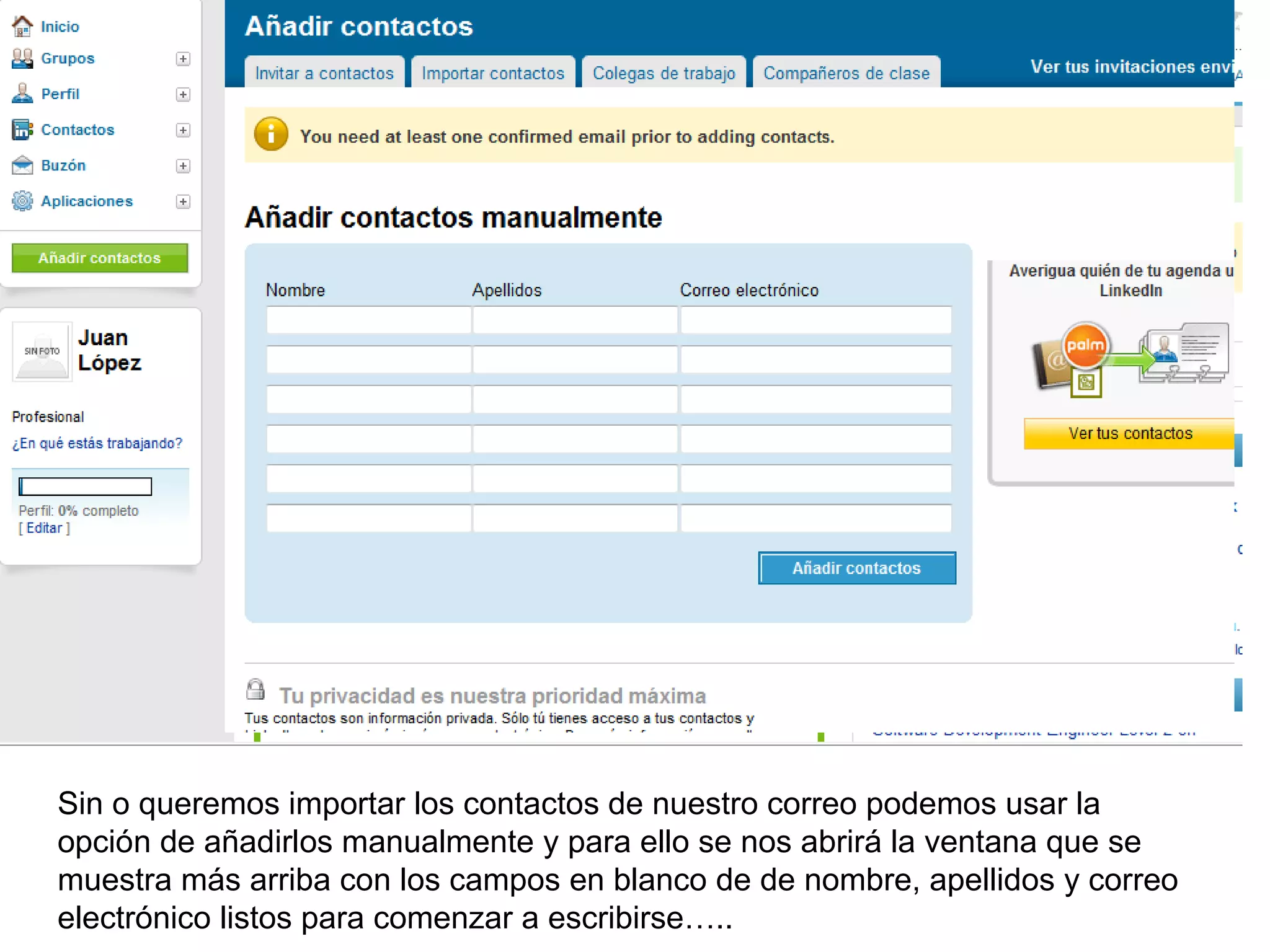The image size is (1270, 952).
Task: Click Averigua quién de tu agenda text
Action: [x=1121, y=280]
